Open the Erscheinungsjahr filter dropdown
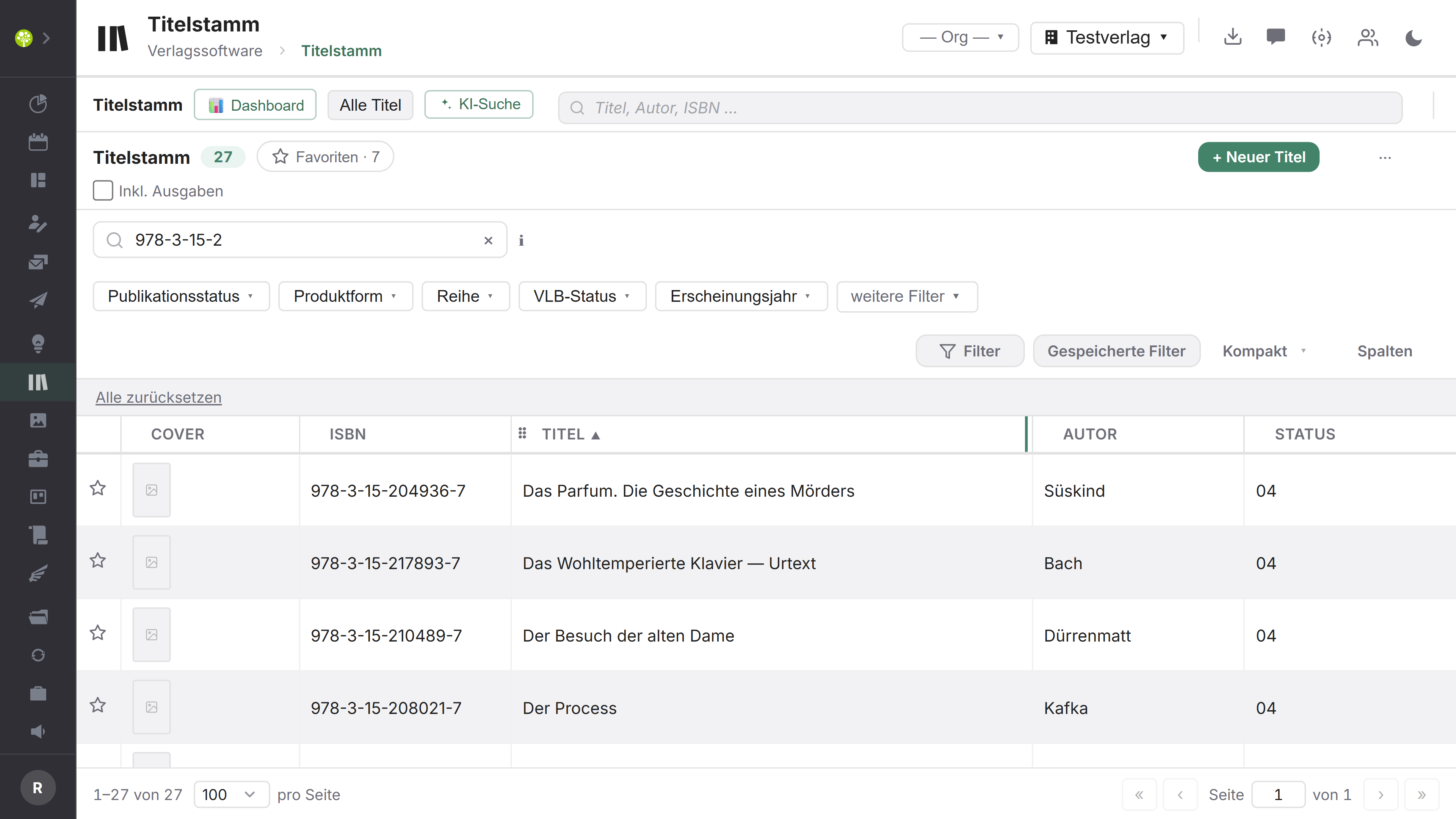1456x819 pixels. [741, 296]
